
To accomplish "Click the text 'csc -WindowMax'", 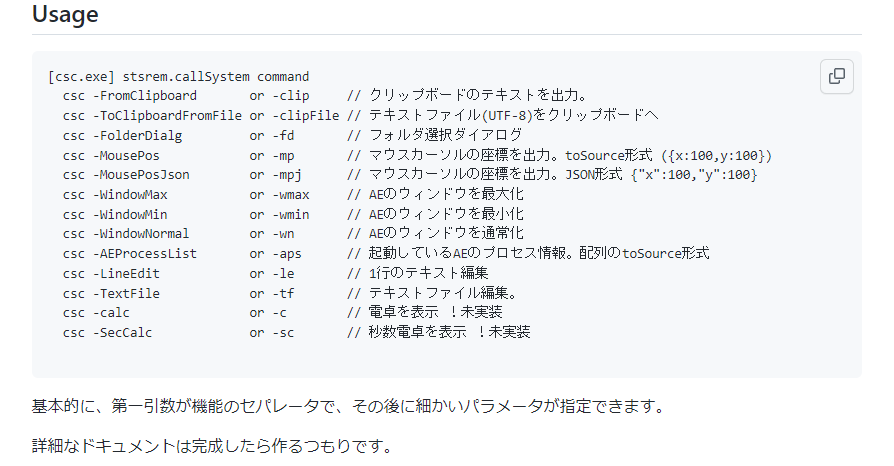I will [115, 195].
